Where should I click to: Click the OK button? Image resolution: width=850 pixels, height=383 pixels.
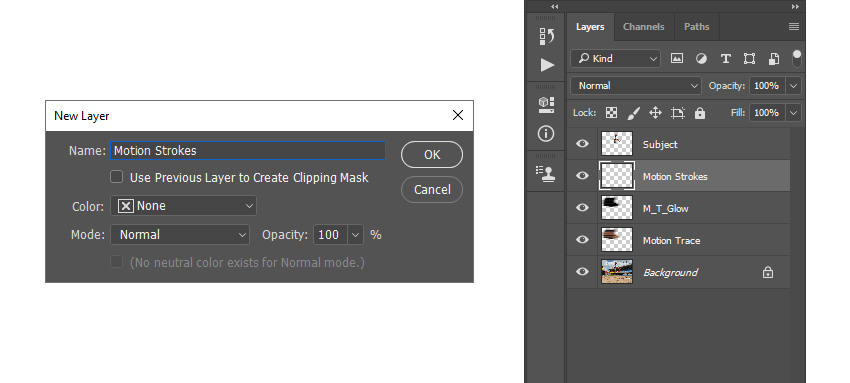(x=432, y=155)
